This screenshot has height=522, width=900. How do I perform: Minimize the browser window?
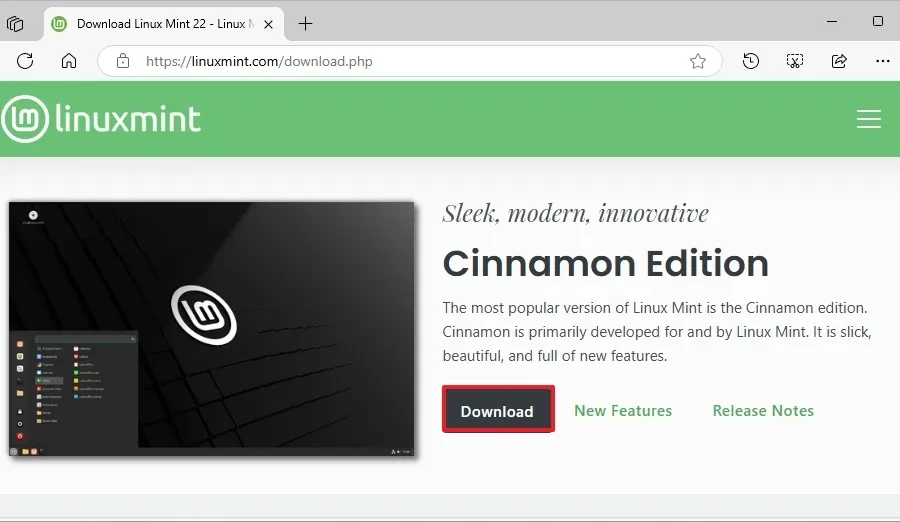click(832, 21)
